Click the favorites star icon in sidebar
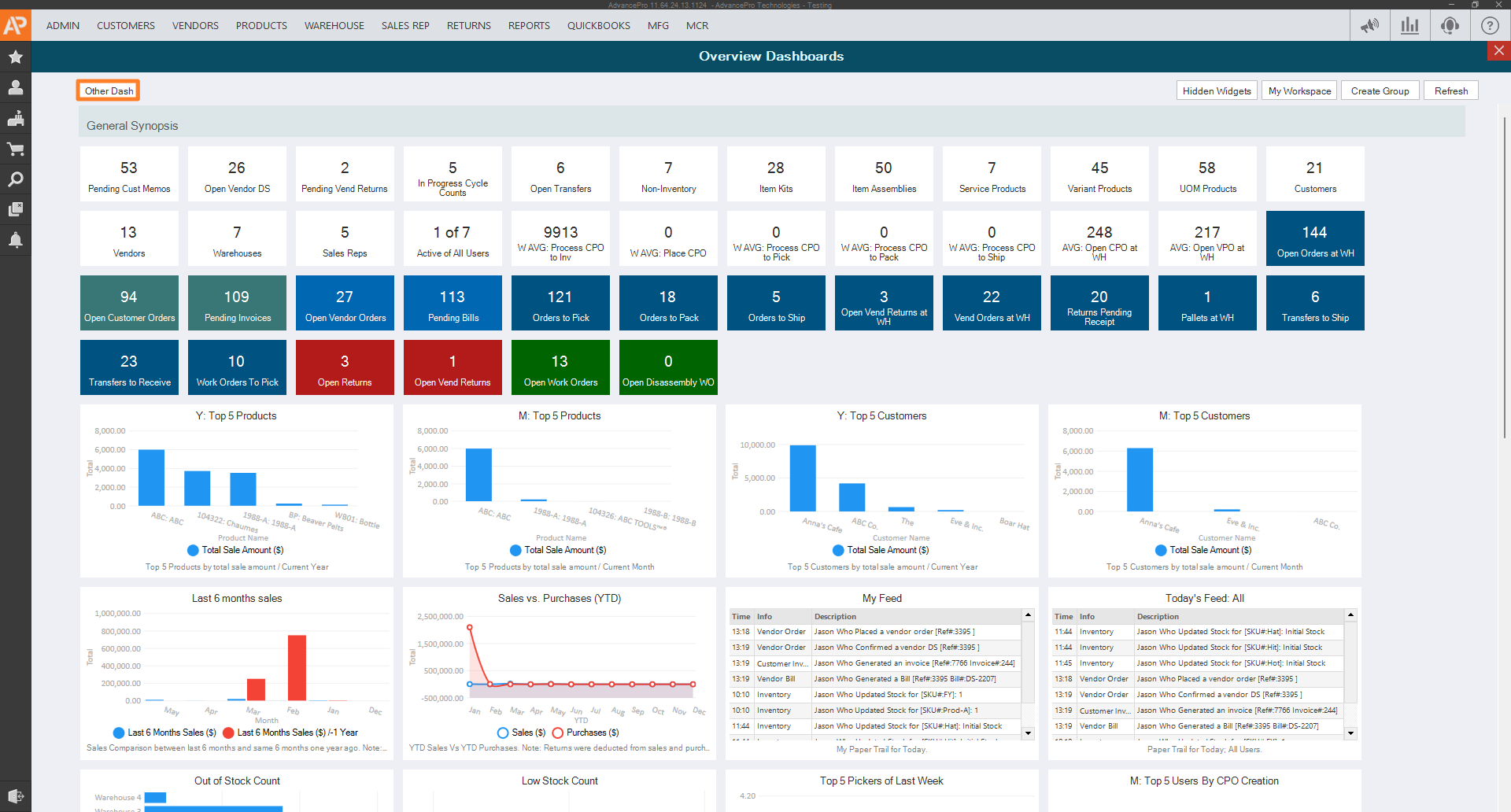Image resolution: width=1511 pixels, height=812 pixels. tap(15, 57)
